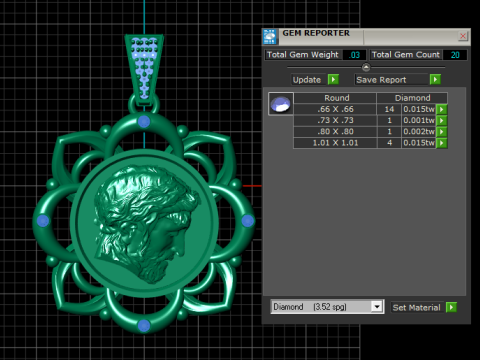480x360 pixels.
Task: Click the Total Gem Count label
Action: [x=406, y=55]
